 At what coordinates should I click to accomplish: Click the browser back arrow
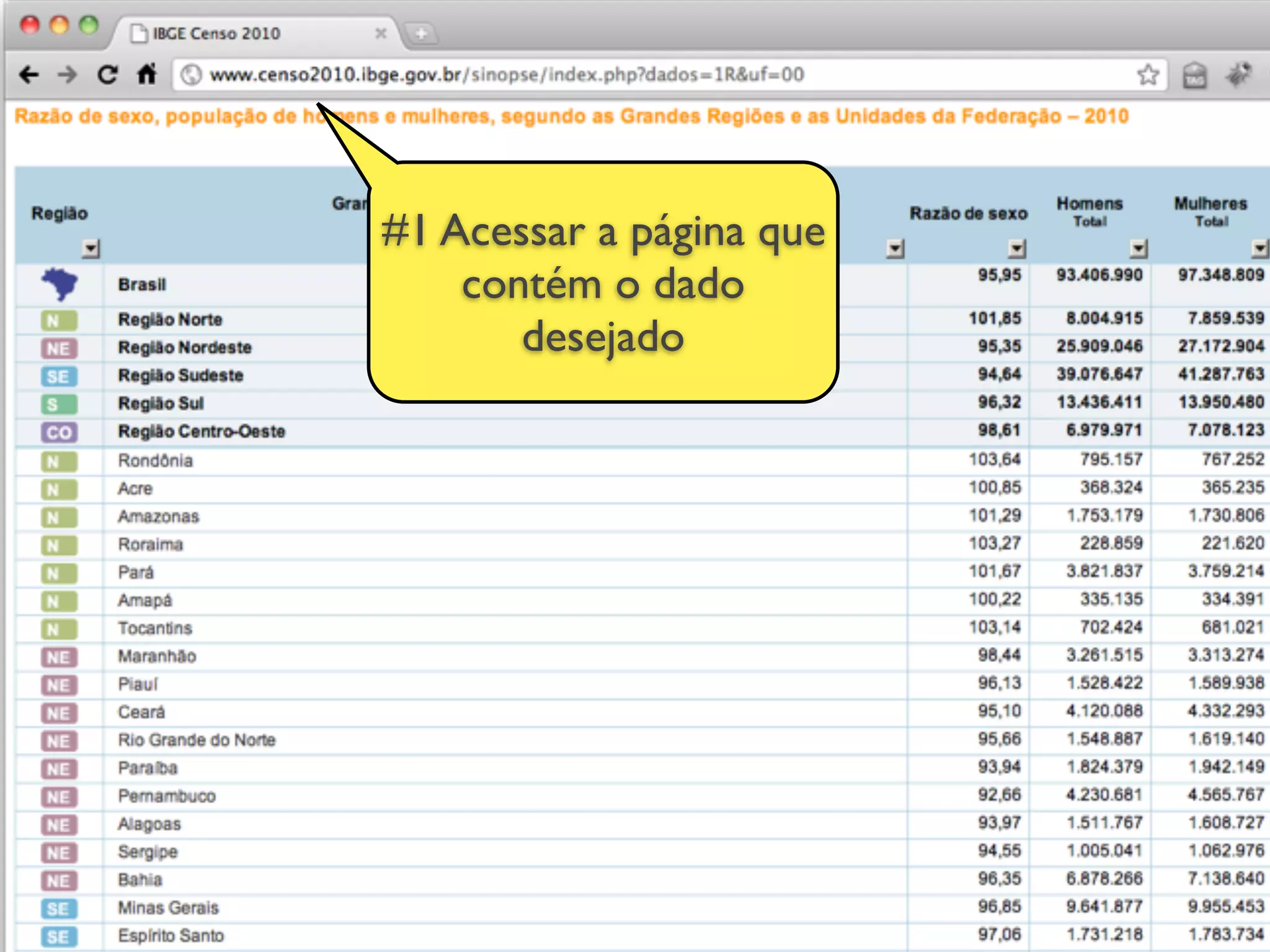click(x=29, y=75)
